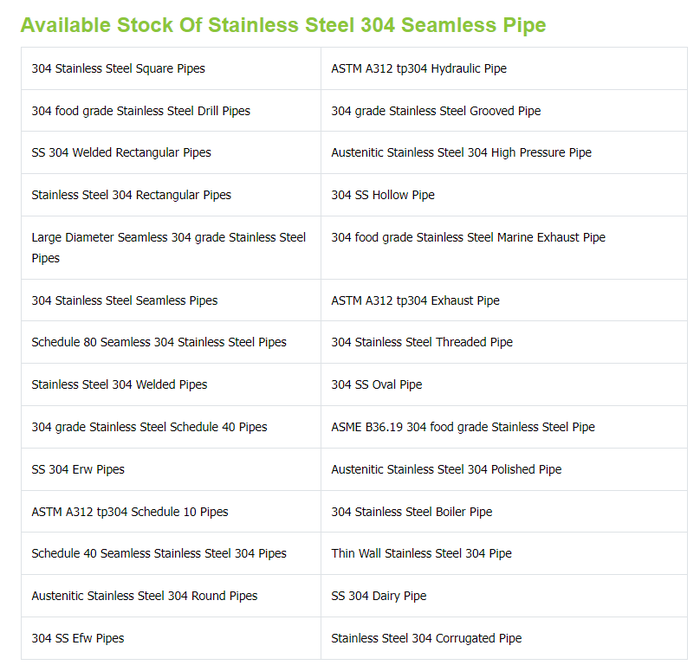
Task: Click 304 food grade Marine Exhaust Pipe
Action: coord(468,238)
